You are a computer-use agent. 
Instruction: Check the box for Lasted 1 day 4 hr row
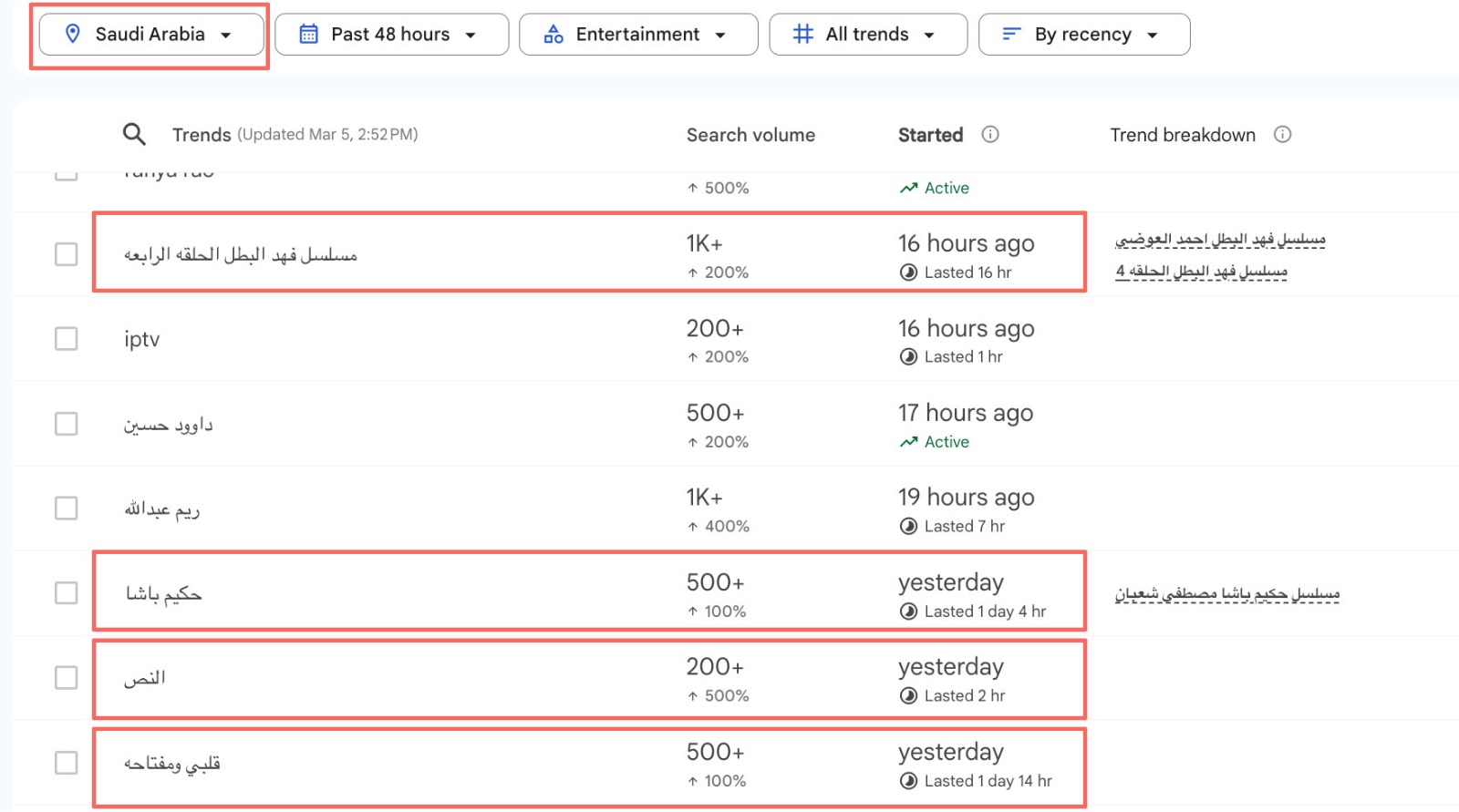[67, 593]
